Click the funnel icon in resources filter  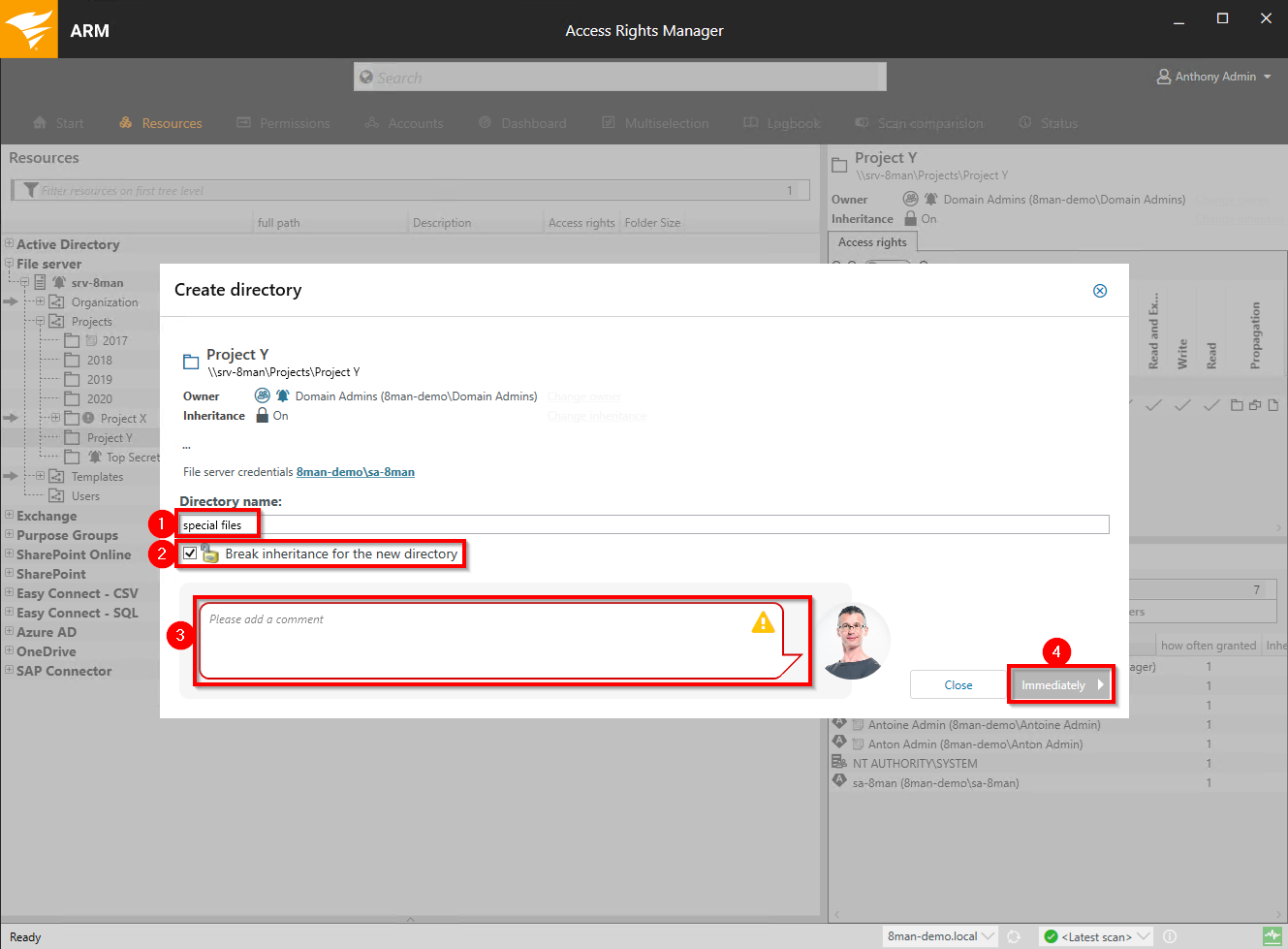pyautogui.click(x=31, y=191)
